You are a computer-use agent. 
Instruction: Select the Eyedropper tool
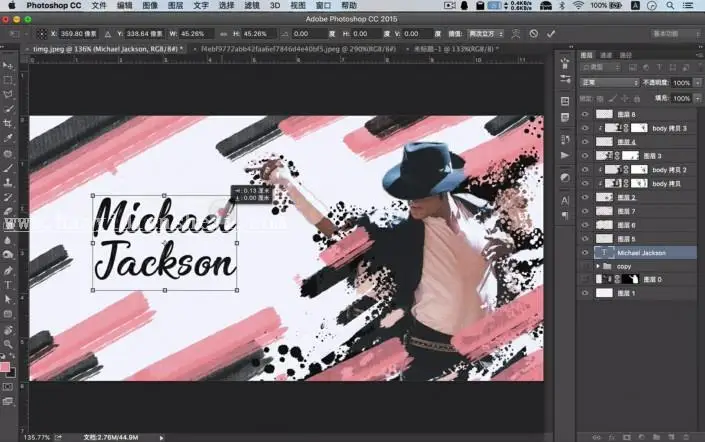[x=8, y=138]
